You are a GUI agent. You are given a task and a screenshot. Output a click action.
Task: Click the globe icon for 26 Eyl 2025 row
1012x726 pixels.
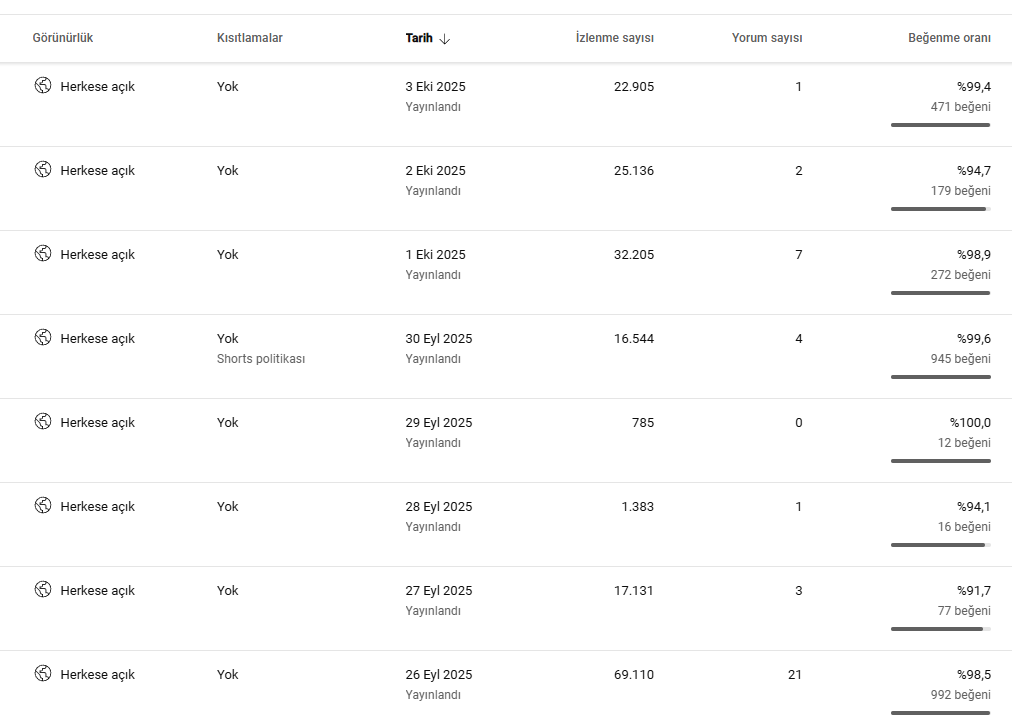43,673
